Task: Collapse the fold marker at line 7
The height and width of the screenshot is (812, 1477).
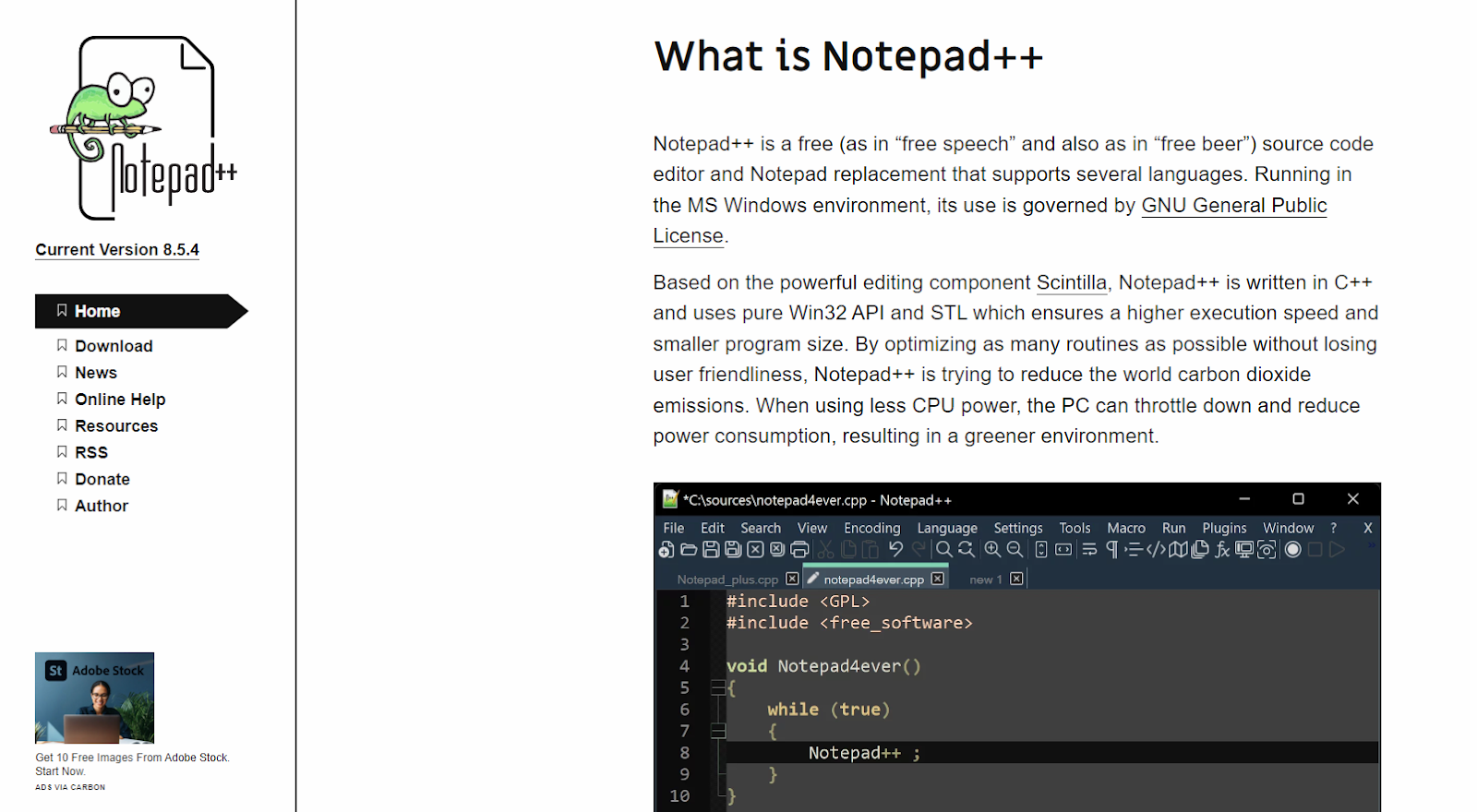Action: 718,731
